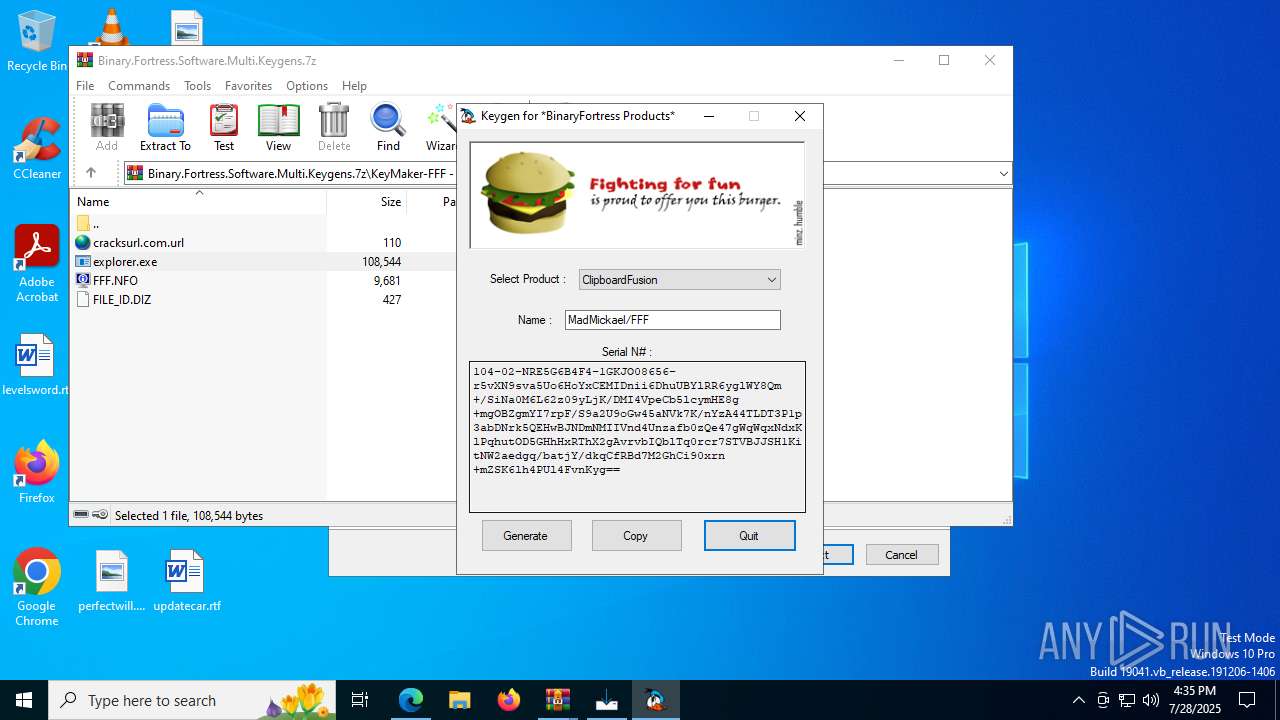1280x720 pixels.
Task: Click the Generate button
Action: pyautogui.click(x=526, y=535)
